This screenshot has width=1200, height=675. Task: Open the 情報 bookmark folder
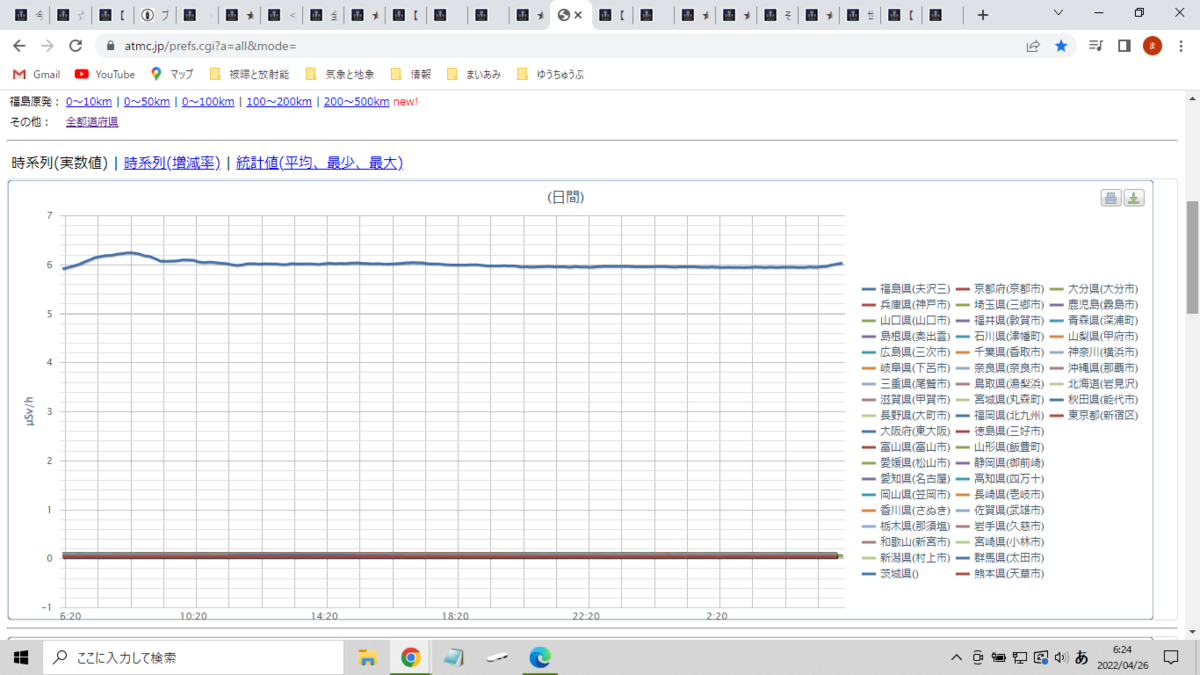click(410, 74)
